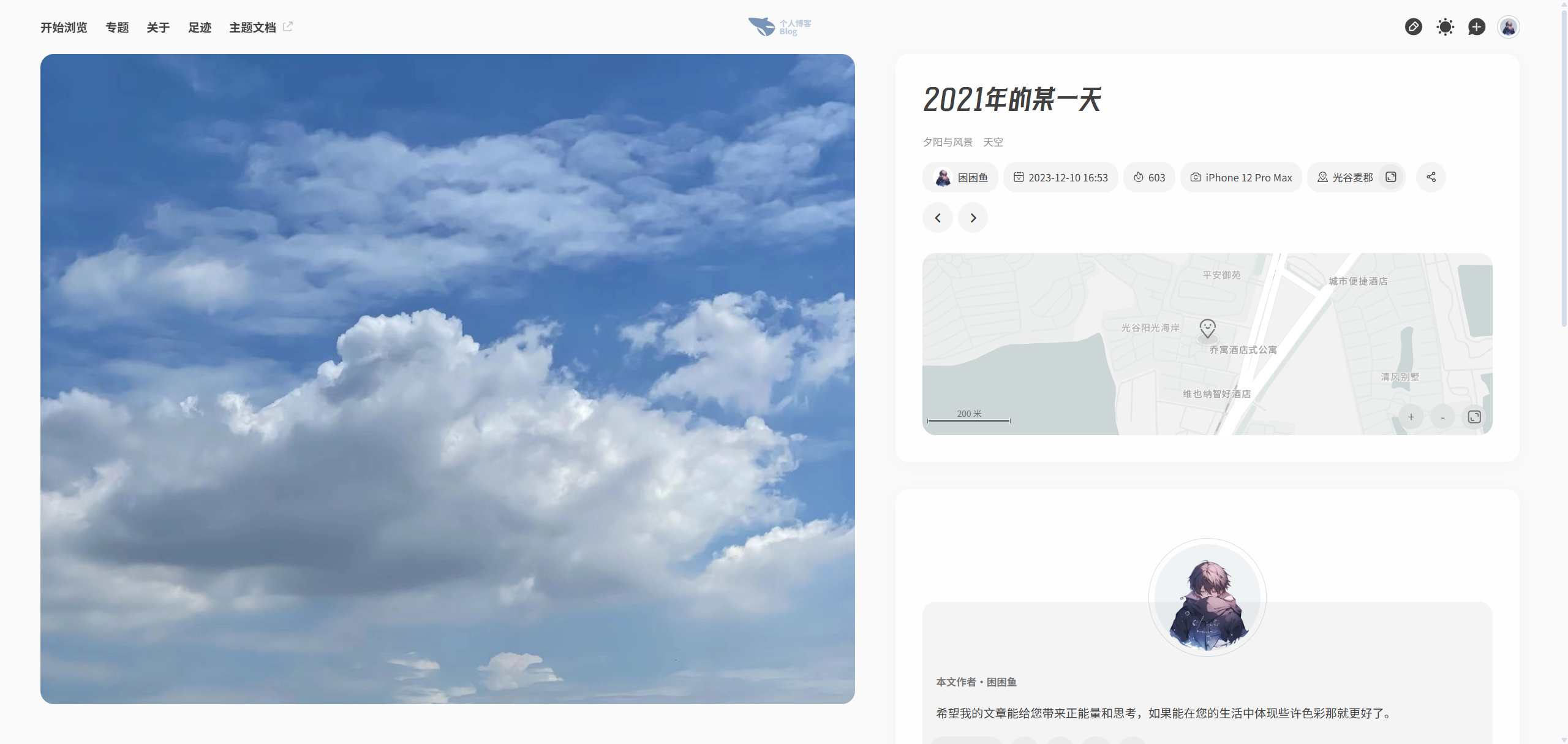The image size is (1568, 744).
Task: Open the previous article with the left chevron
Action: (937, 218)
